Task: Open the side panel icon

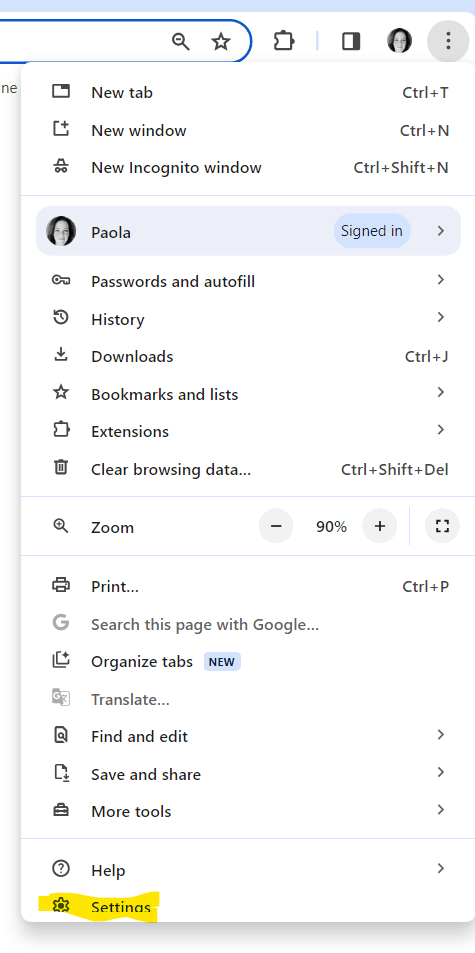Action: [351, 41]
